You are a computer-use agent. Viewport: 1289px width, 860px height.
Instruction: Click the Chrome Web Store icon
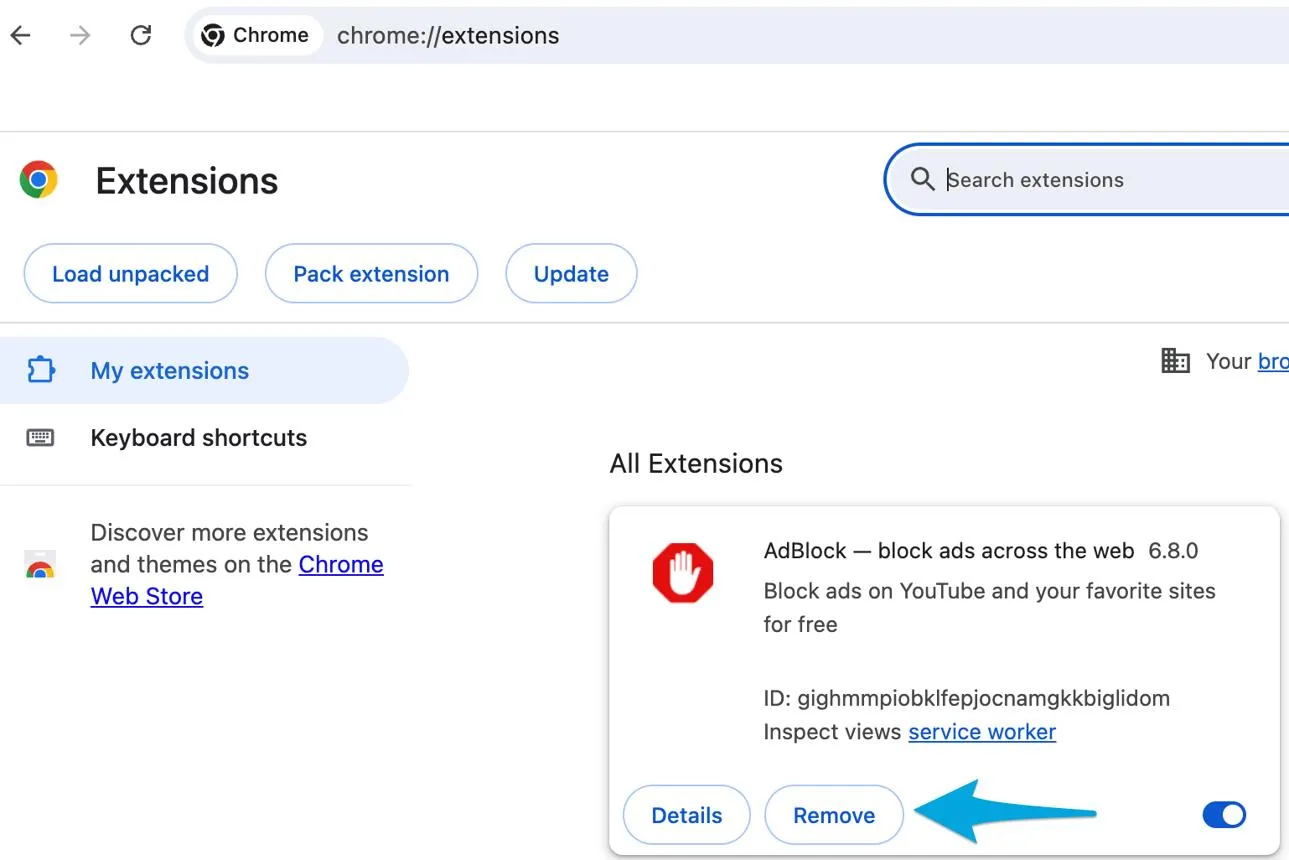(x=40, y=565)
